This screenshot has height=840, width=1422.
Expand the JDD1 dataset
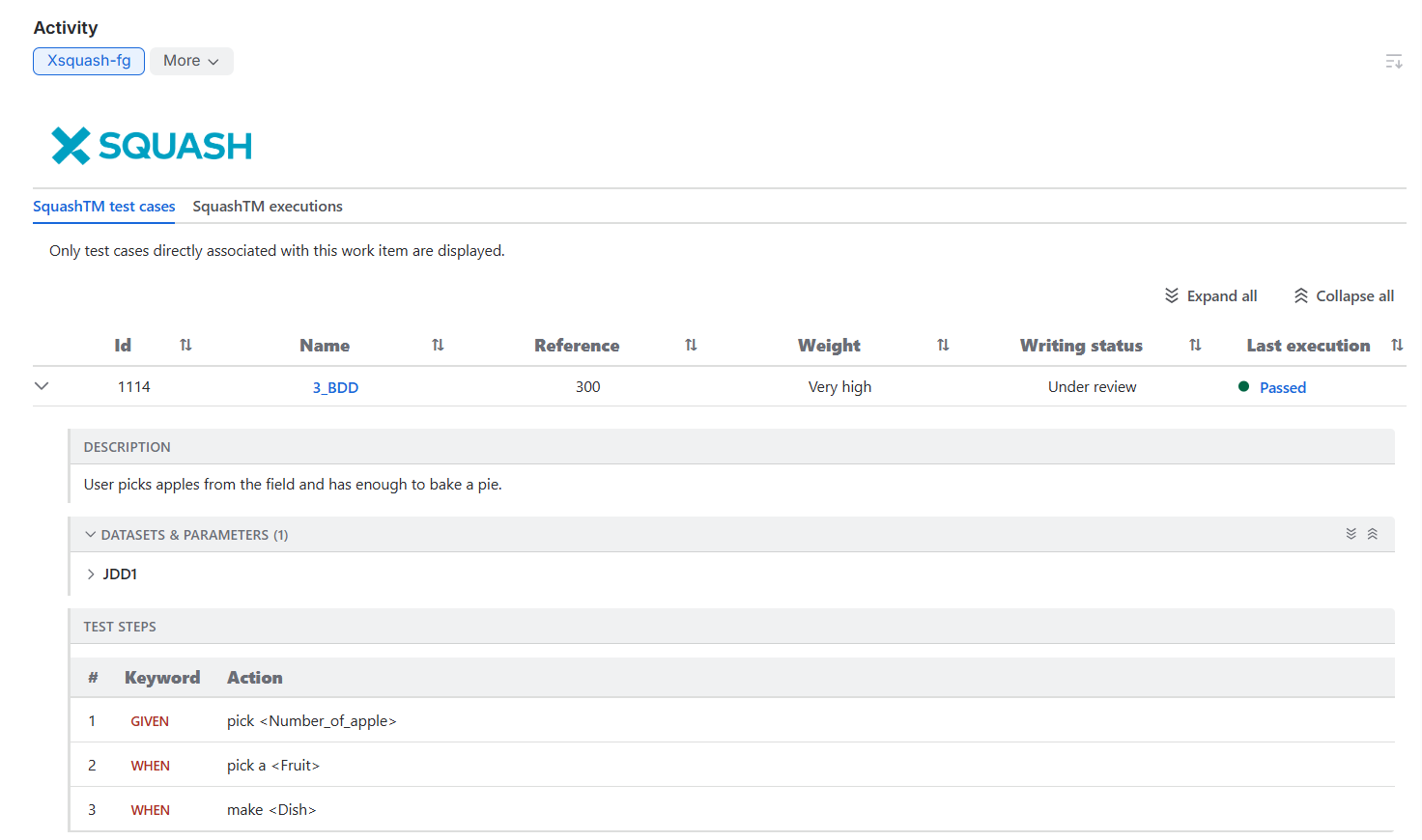91,574
